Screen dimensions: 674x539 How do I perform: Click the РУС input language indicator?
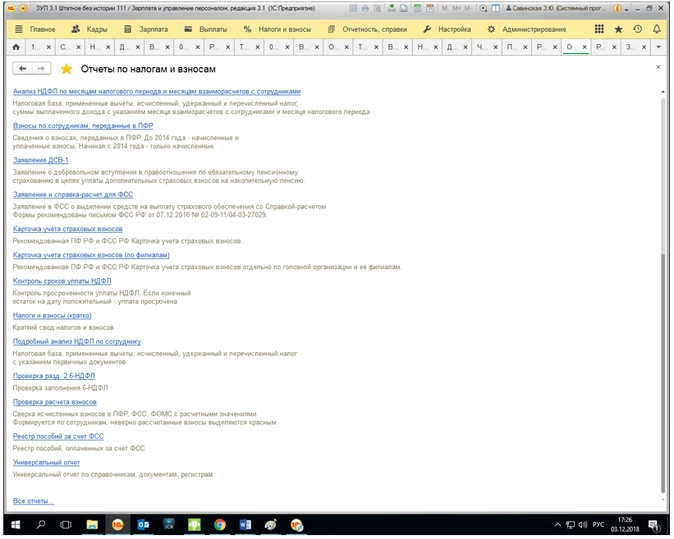[x=598, y=525]
